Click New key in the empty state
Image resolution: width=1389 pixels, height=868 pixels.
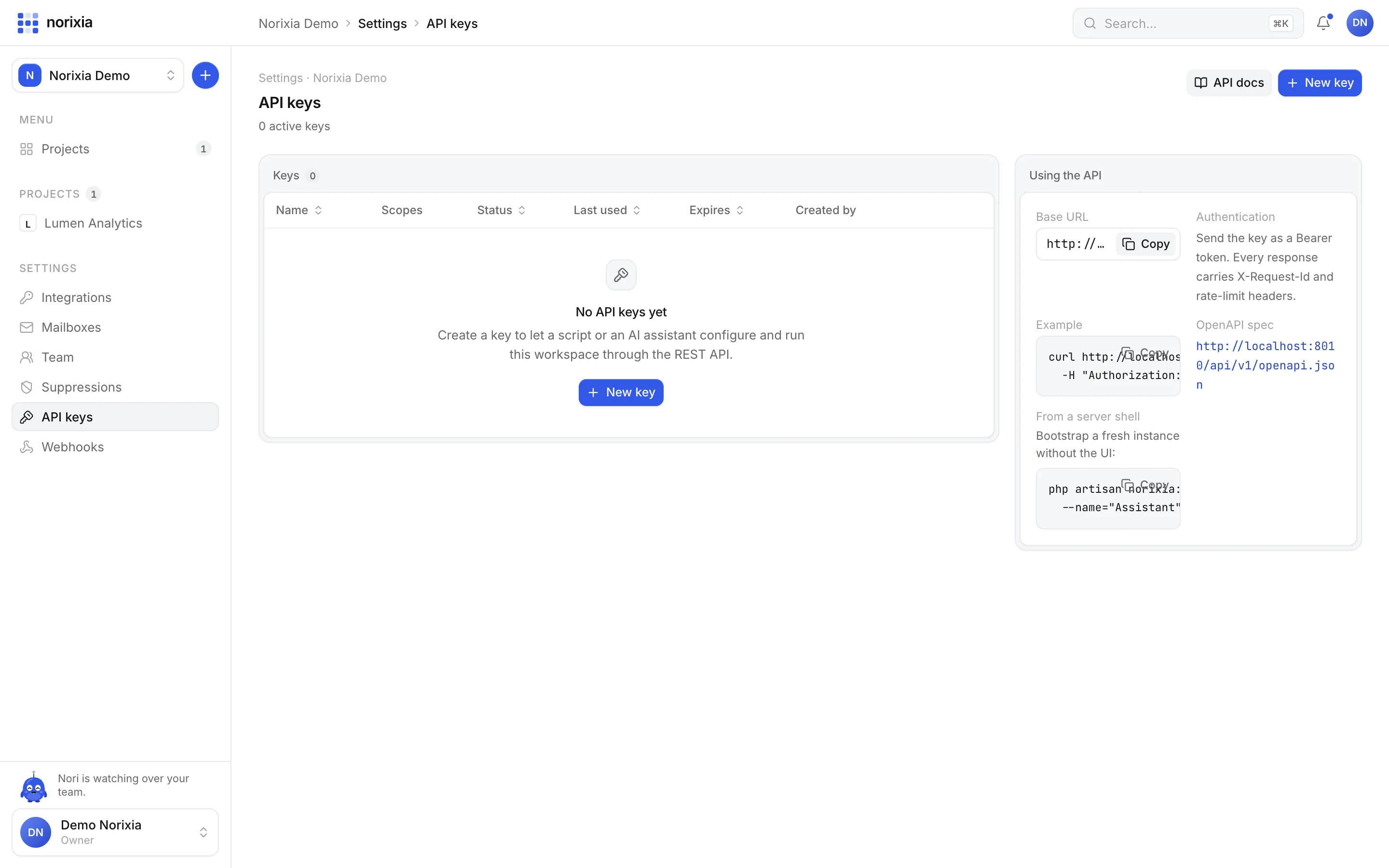click(x=620, y=392)
